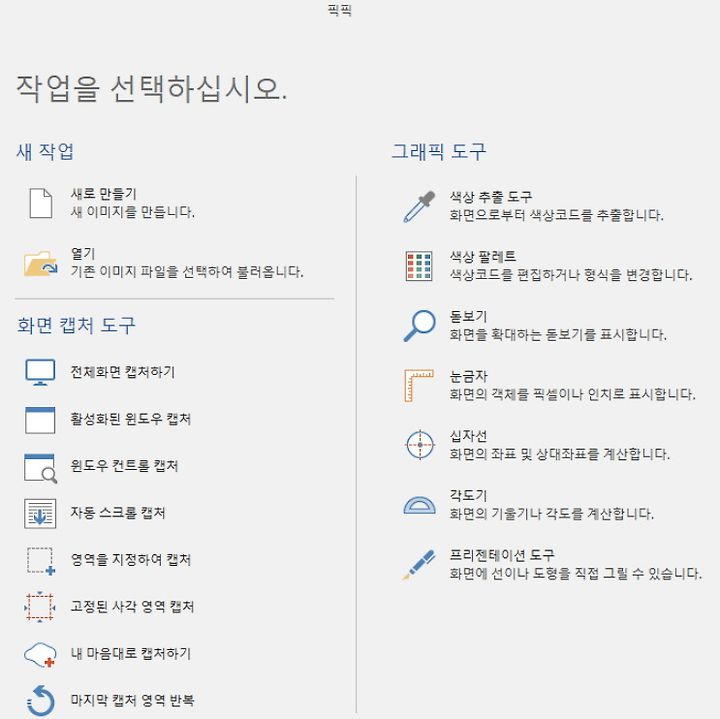
Task: Choose 윈도우 컨트롤 캡처
Action: [124, 466]
